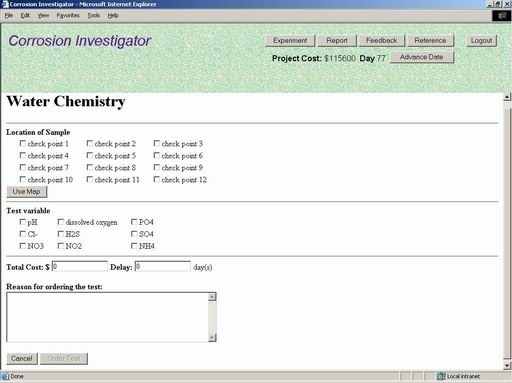Screen dimensions: 512x383
Task: Enable the NO3 test variable
Action: click(x=23, y=246)
